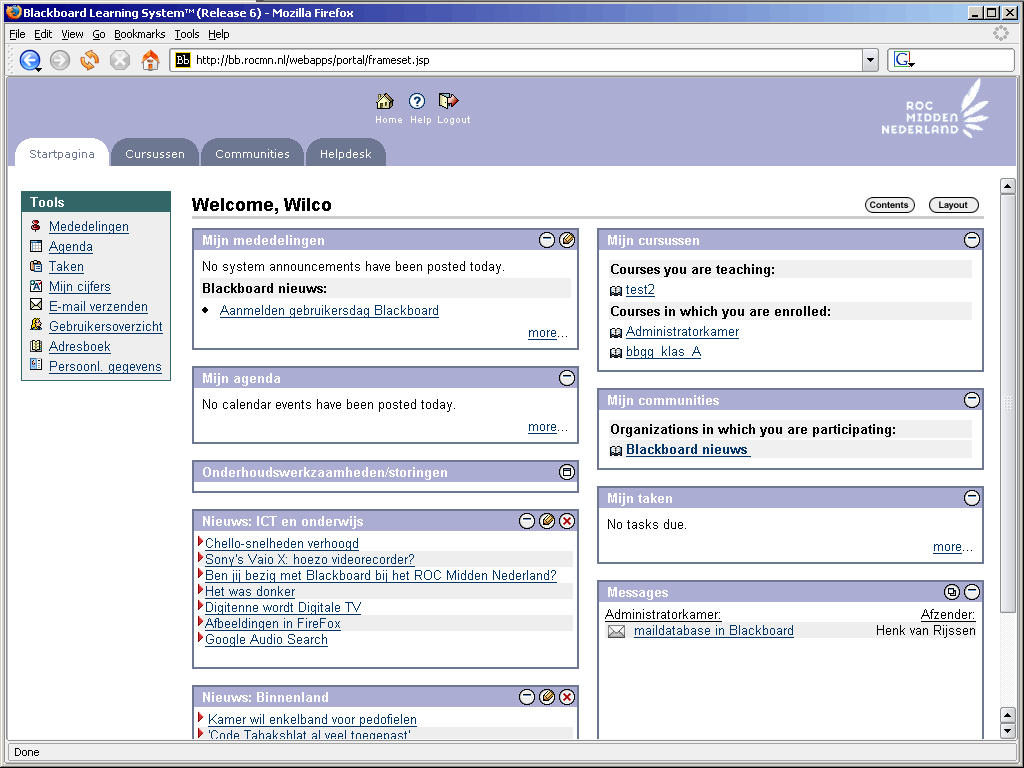Screen dimensions: 1024x768
Task: Collapse the Mijn agenda module
Action: (567, 377)
